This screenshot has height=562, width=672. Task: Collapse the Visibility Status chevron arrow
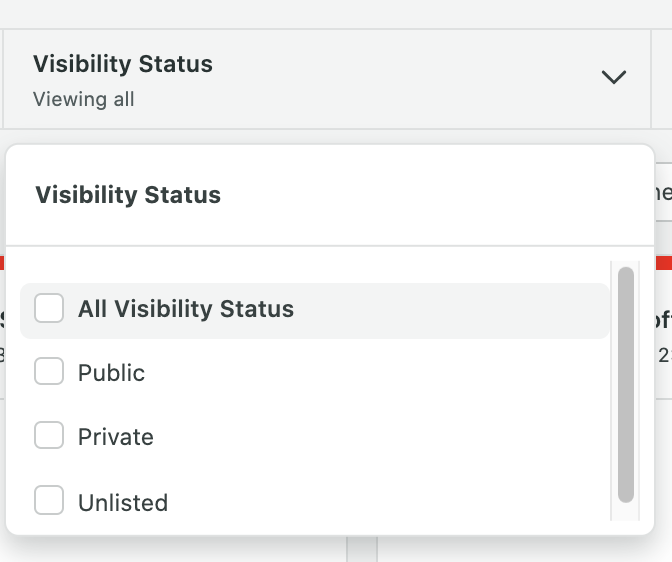point(613,77)
